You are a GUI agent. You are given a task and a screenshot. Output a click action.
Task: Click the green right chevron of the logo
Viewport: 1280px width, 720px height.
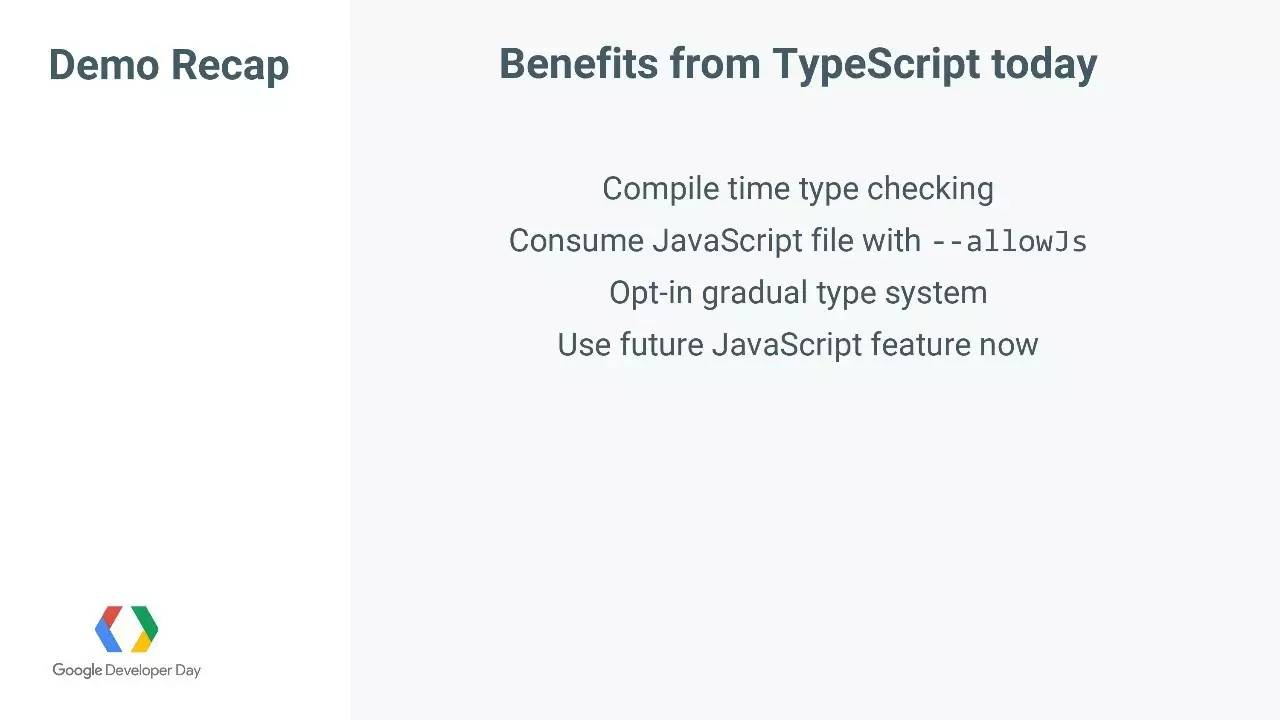pos(149,624)
